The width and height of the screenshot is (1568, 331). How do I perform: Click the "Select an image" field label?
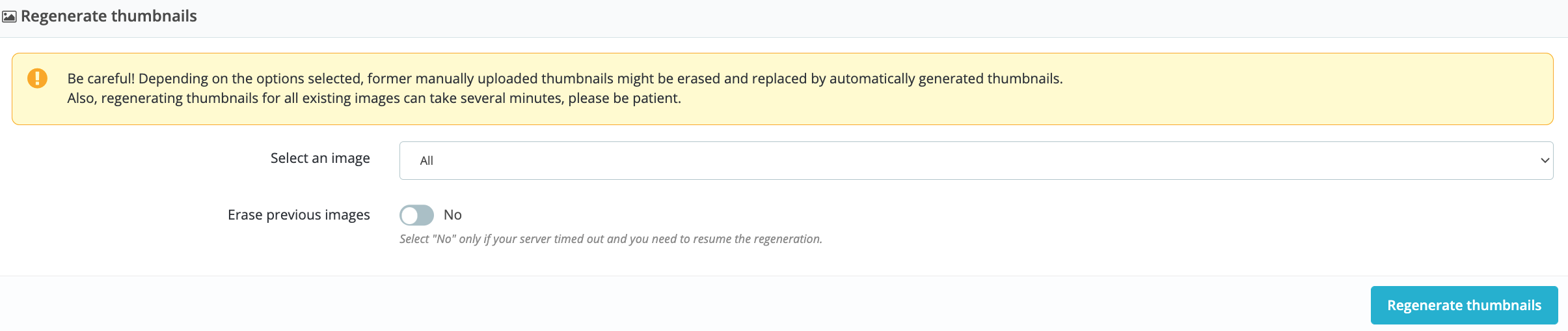point(320,158)
